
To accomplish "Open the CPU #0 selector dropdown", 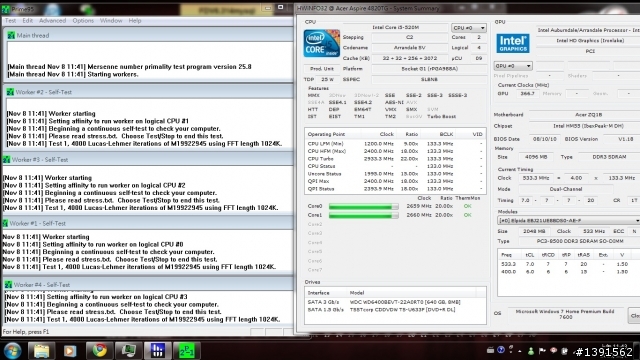I will [469, 28].
